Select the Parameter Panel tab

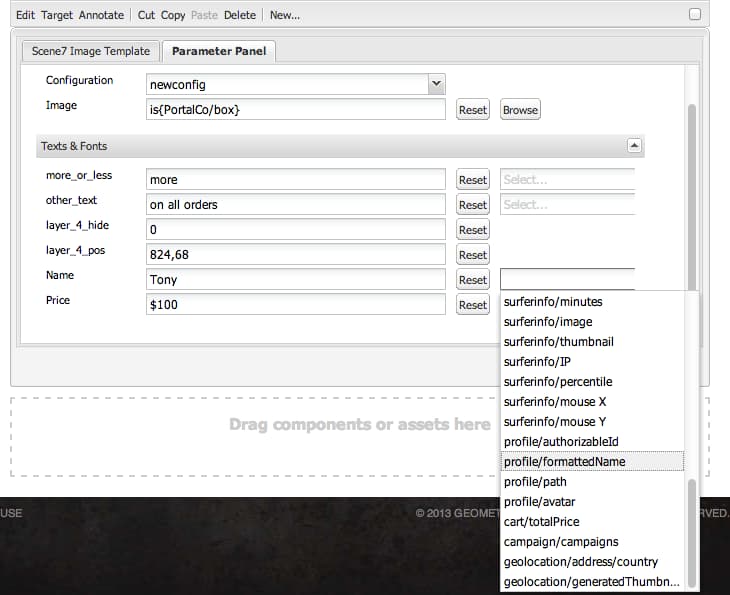[219, 51]
